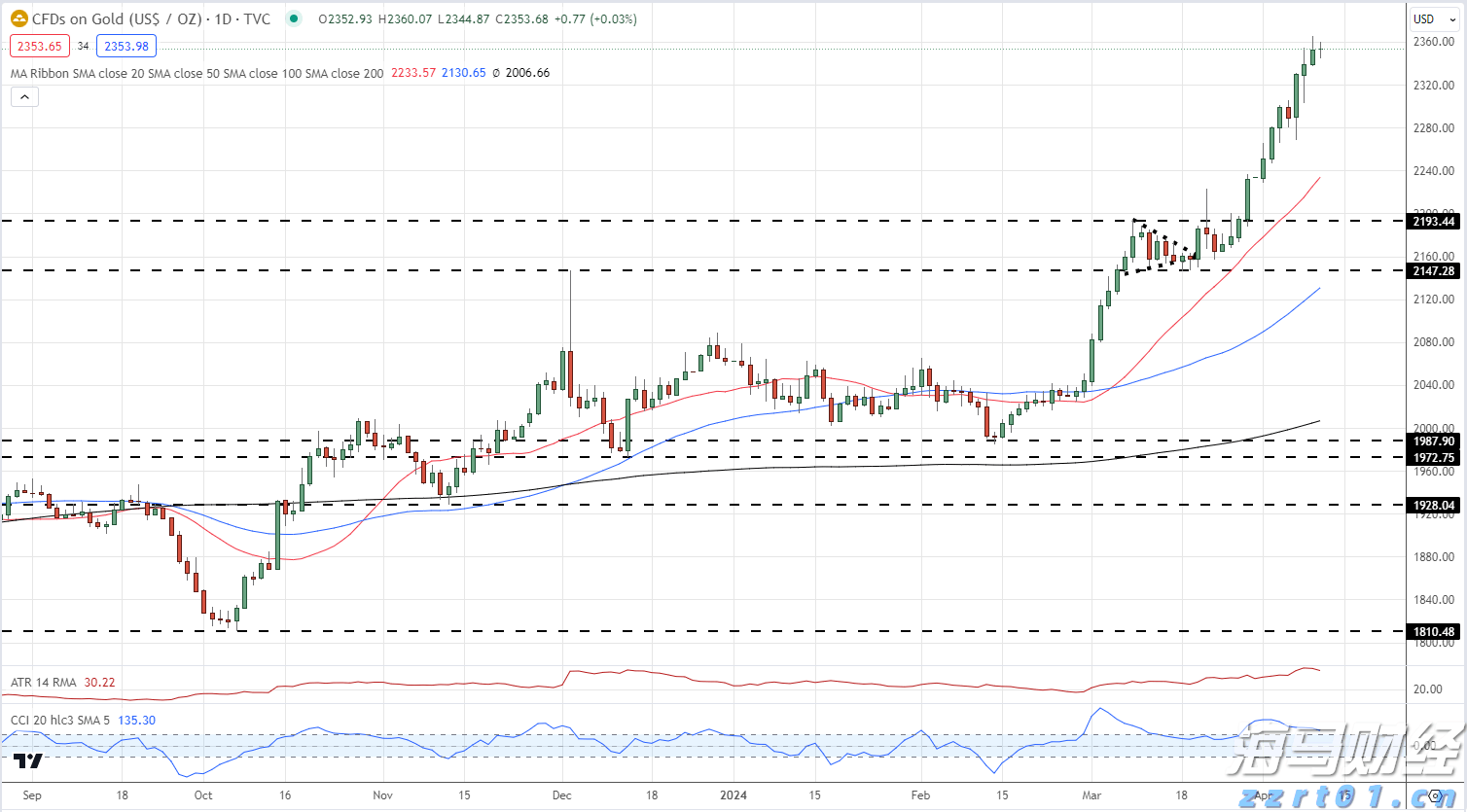Click the open price O2352.93

click(345, 18)
